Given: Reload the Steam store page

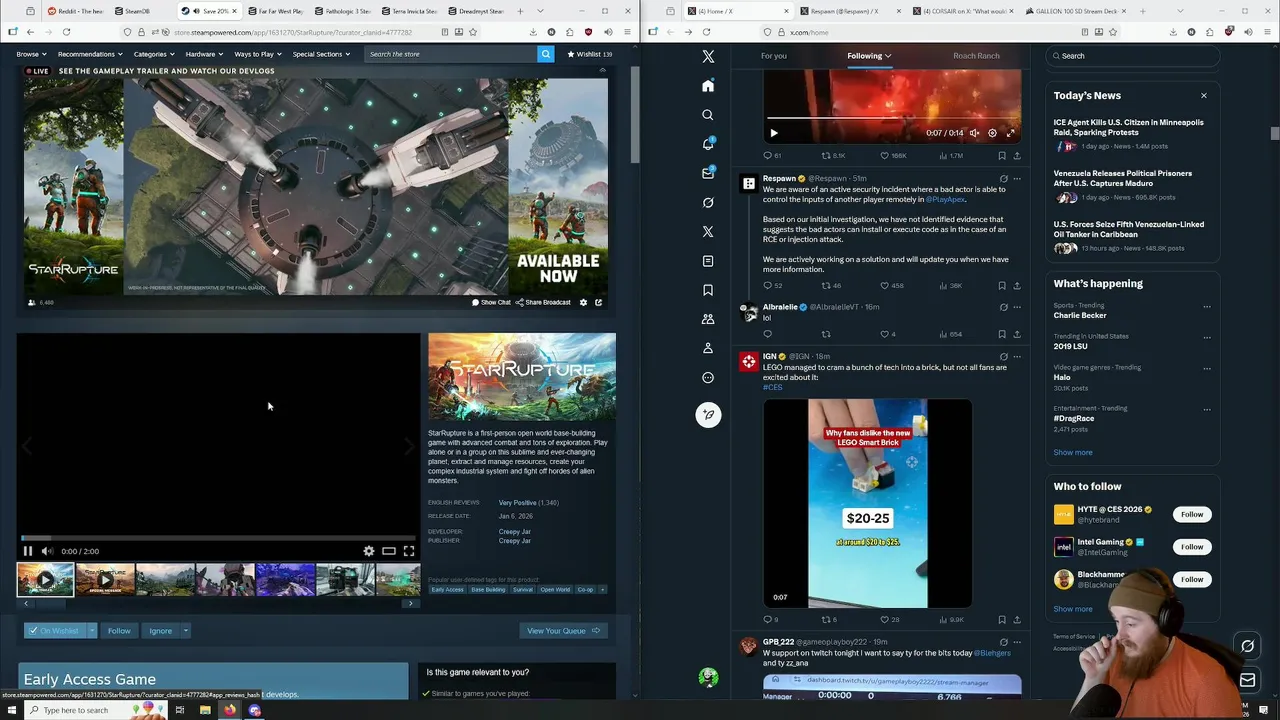Looking at the screenshot, I should 66,32.
